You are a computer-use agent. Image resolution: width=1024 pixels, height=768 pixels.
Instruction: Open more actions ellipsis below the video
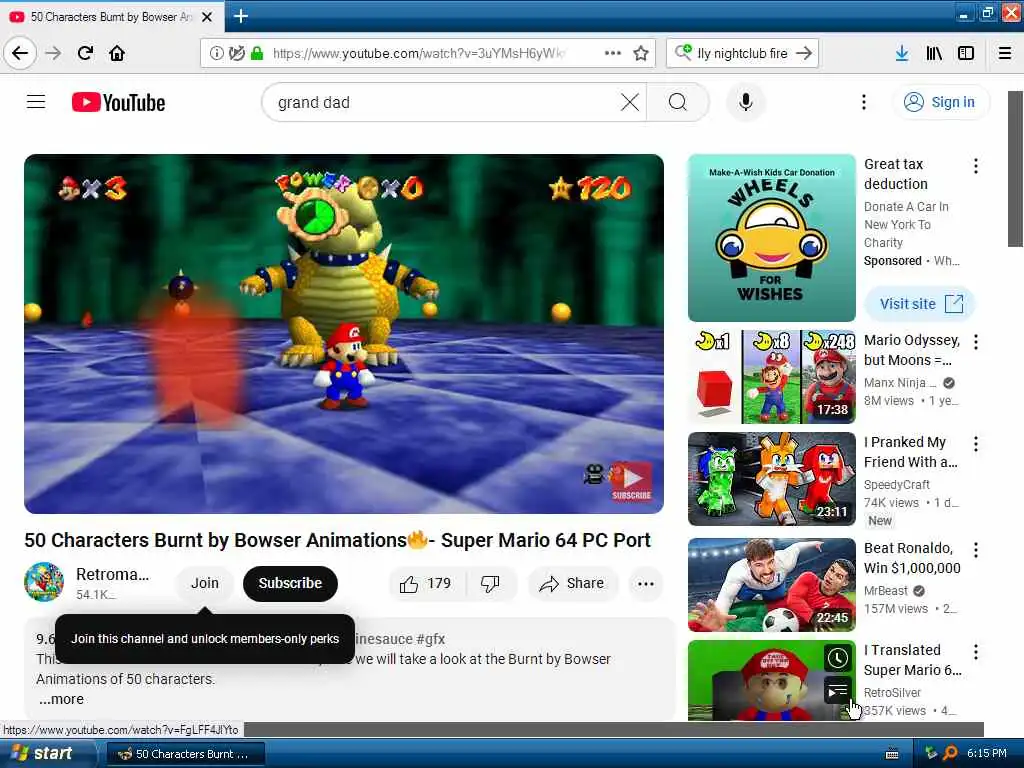click(646, 583)
